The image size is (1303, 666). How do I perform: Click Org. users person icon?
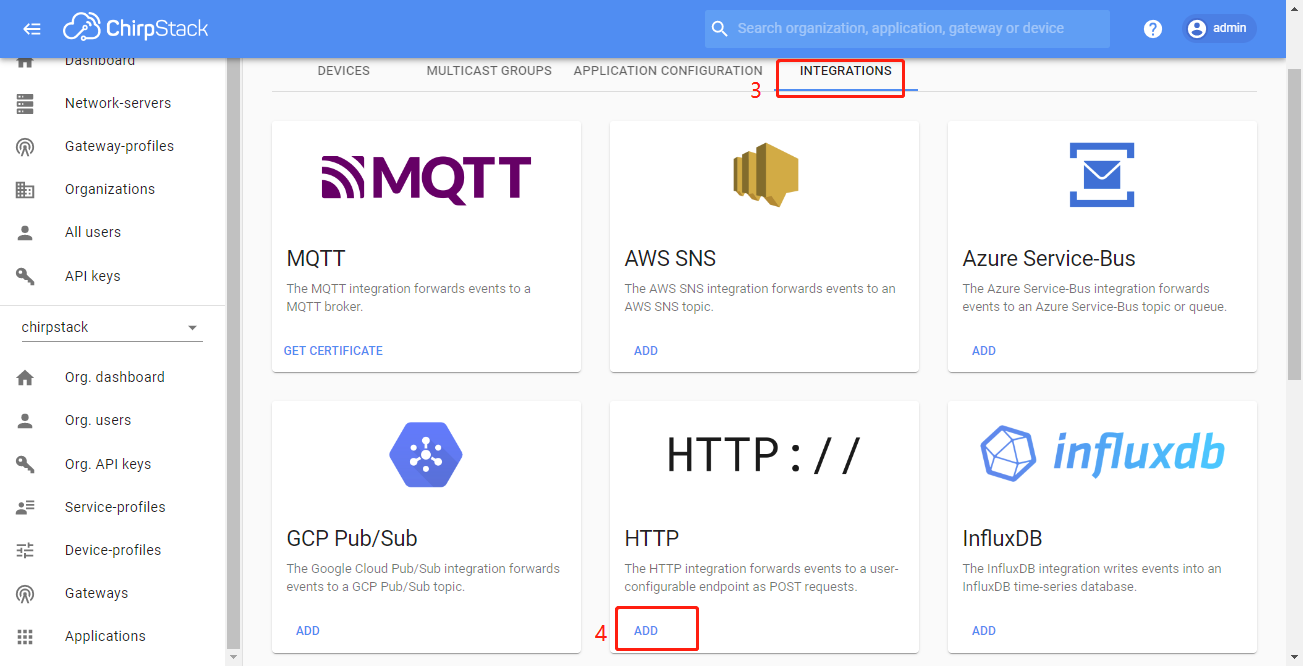click(x=25, y=420)
